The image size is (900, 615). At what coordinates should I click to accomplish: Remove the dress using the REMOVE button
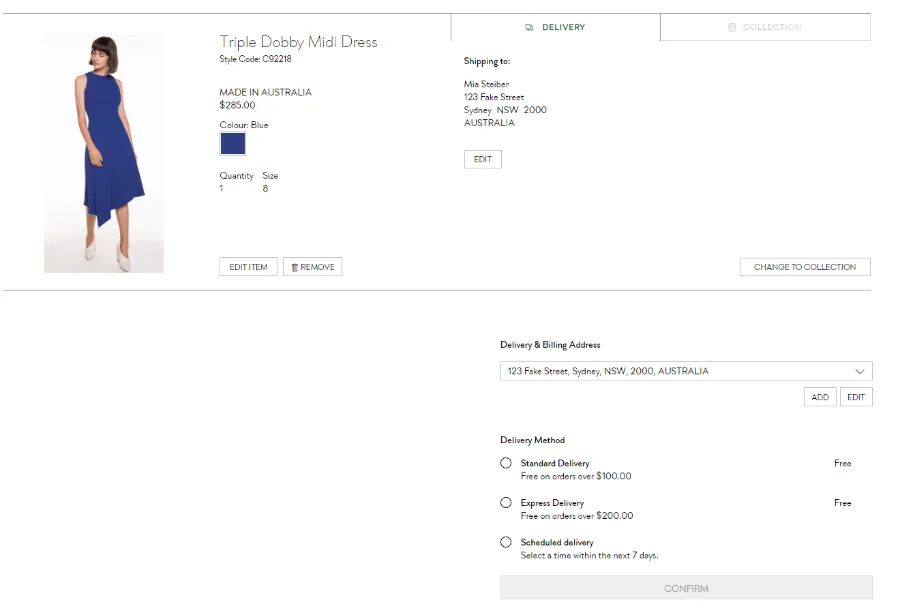[313, 267]
